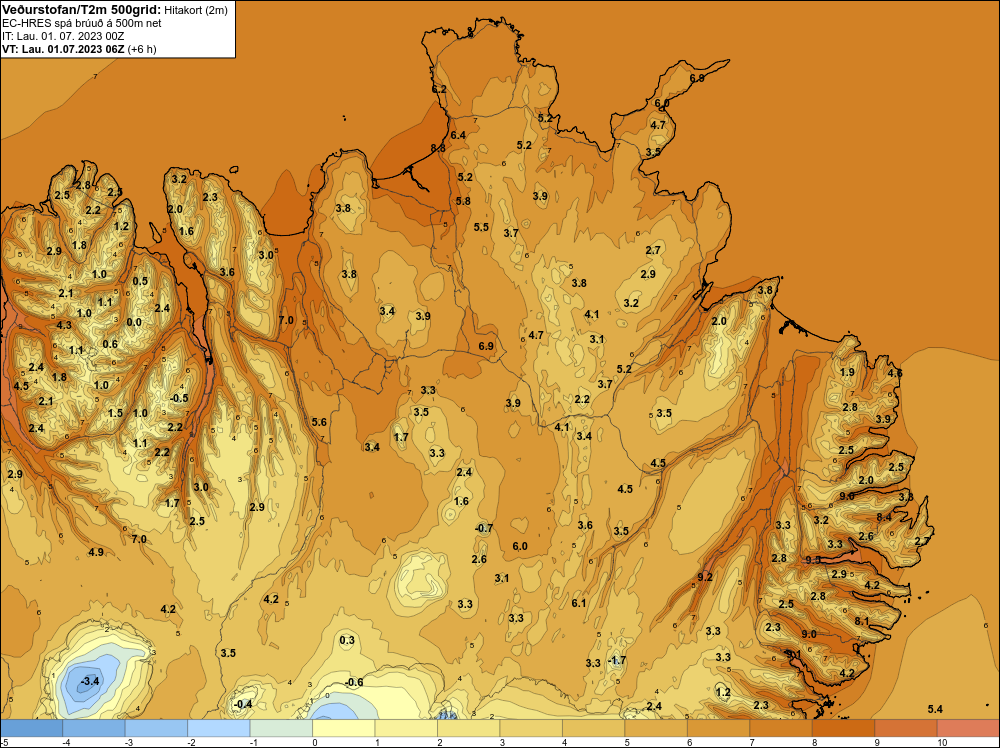
Task: Select the line "EC-HRES spá brúuð á 500m net"
Action: click(82, 23)
